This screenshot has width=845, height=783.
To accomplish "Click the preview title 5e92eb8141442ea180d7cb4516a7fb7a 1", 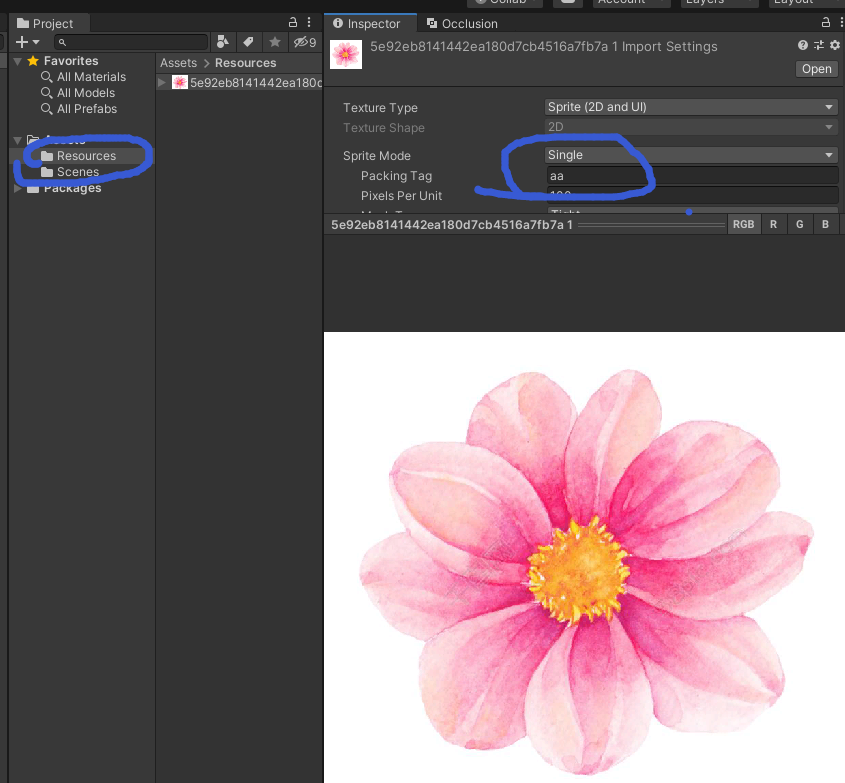I will [452, 225].
